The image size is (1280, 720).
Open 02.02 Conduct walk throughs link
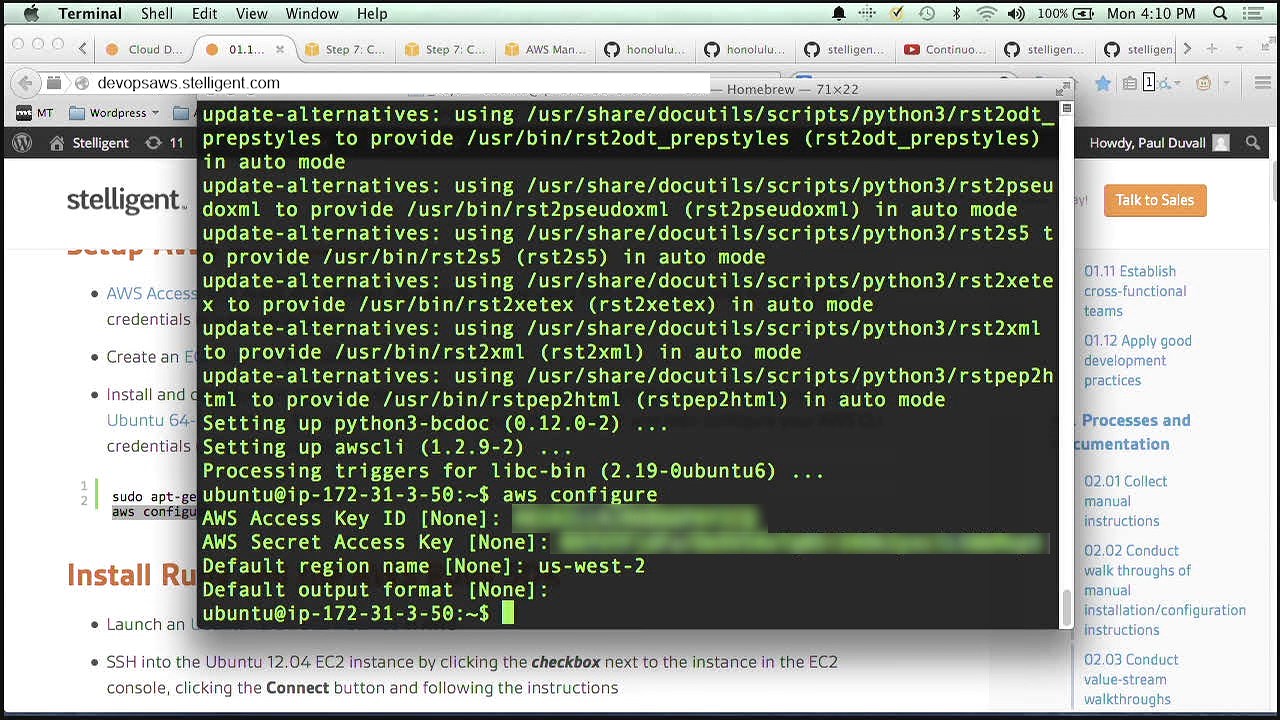coord(1164,590)
